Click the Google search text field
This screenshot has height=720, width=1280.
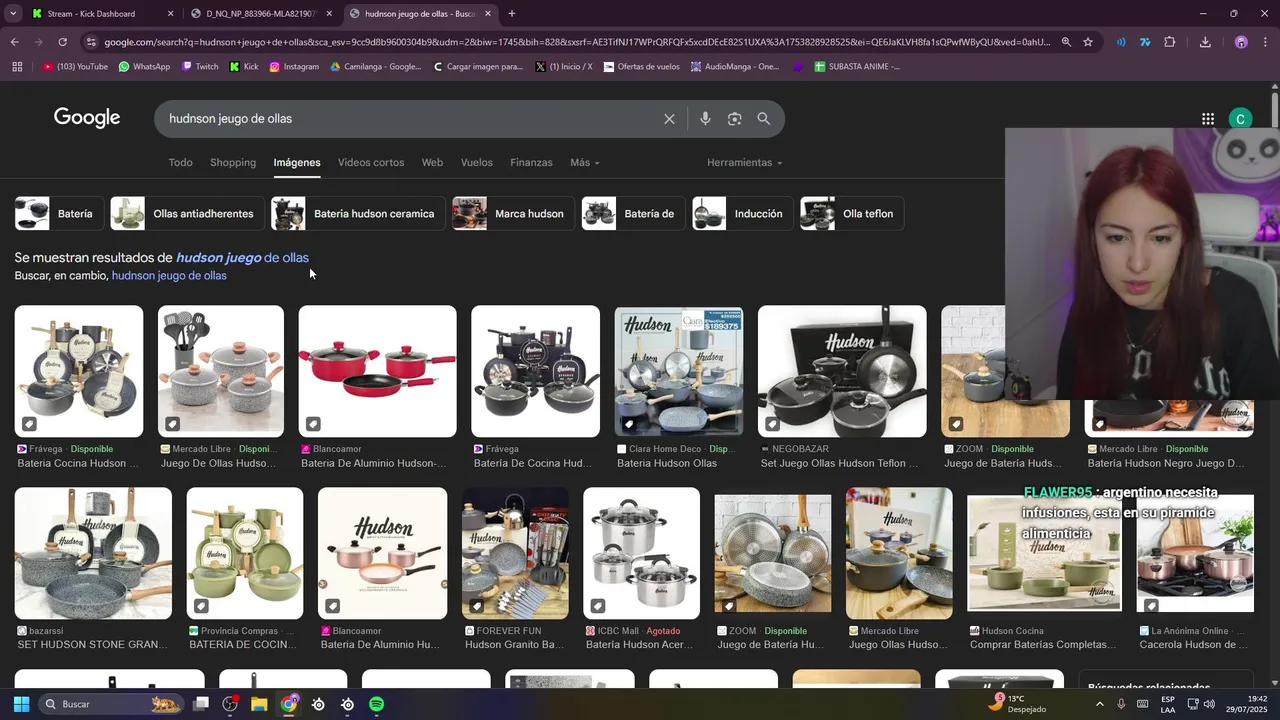click(x=410, y=119)
